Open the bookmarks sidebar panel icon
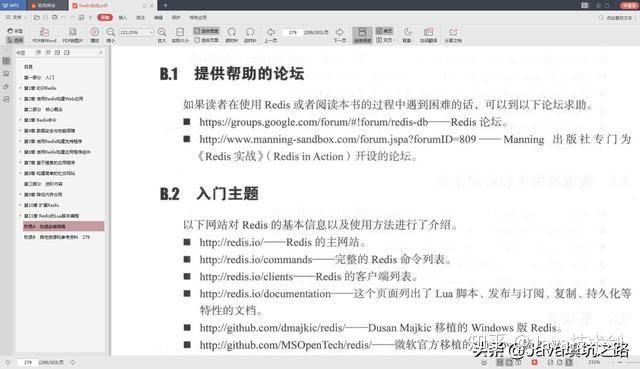Screen dimensions: 640x369 click(6, 61)
